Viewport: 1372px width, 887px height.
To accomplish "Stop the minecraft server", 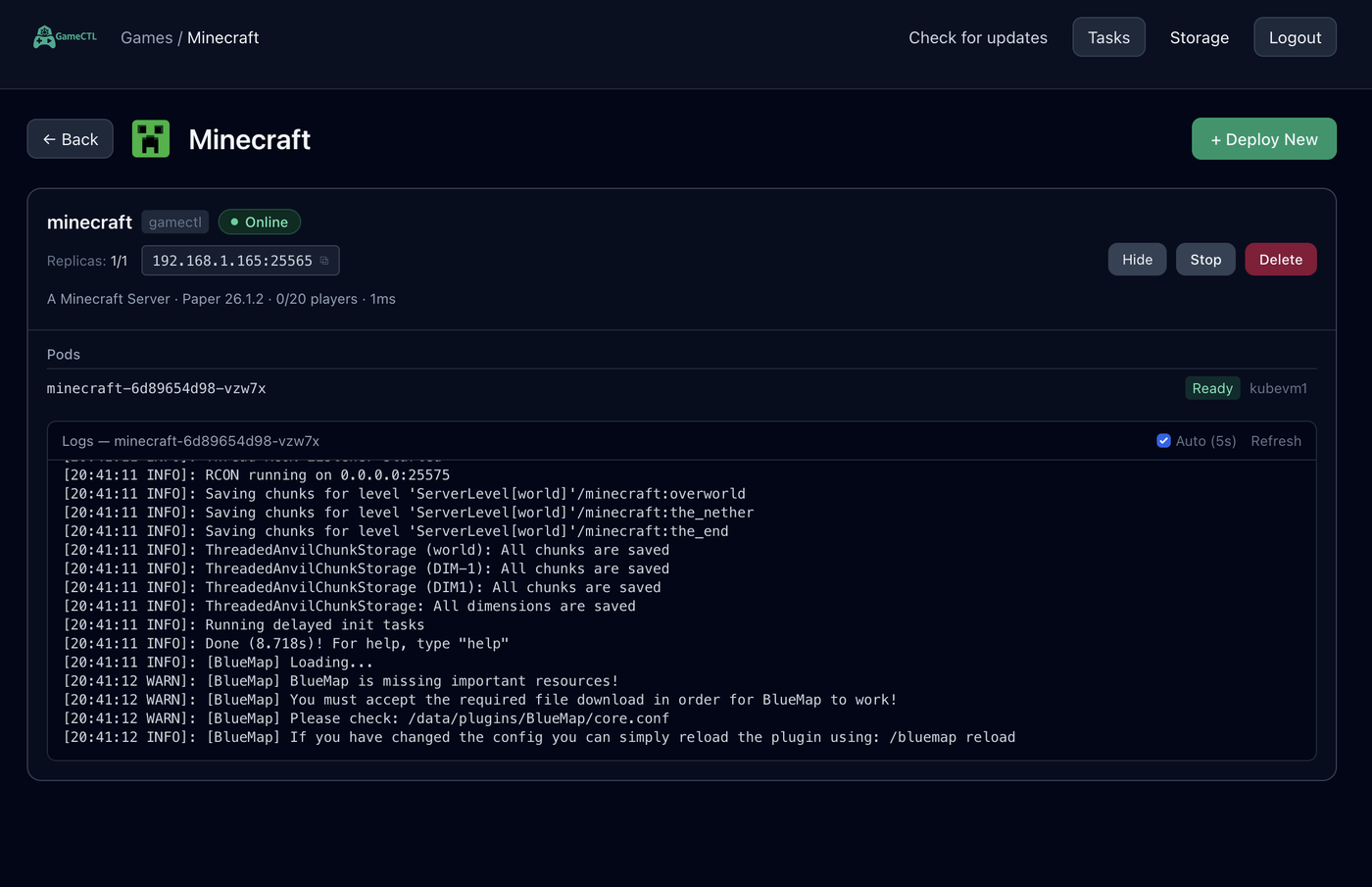I will 1205,260.
